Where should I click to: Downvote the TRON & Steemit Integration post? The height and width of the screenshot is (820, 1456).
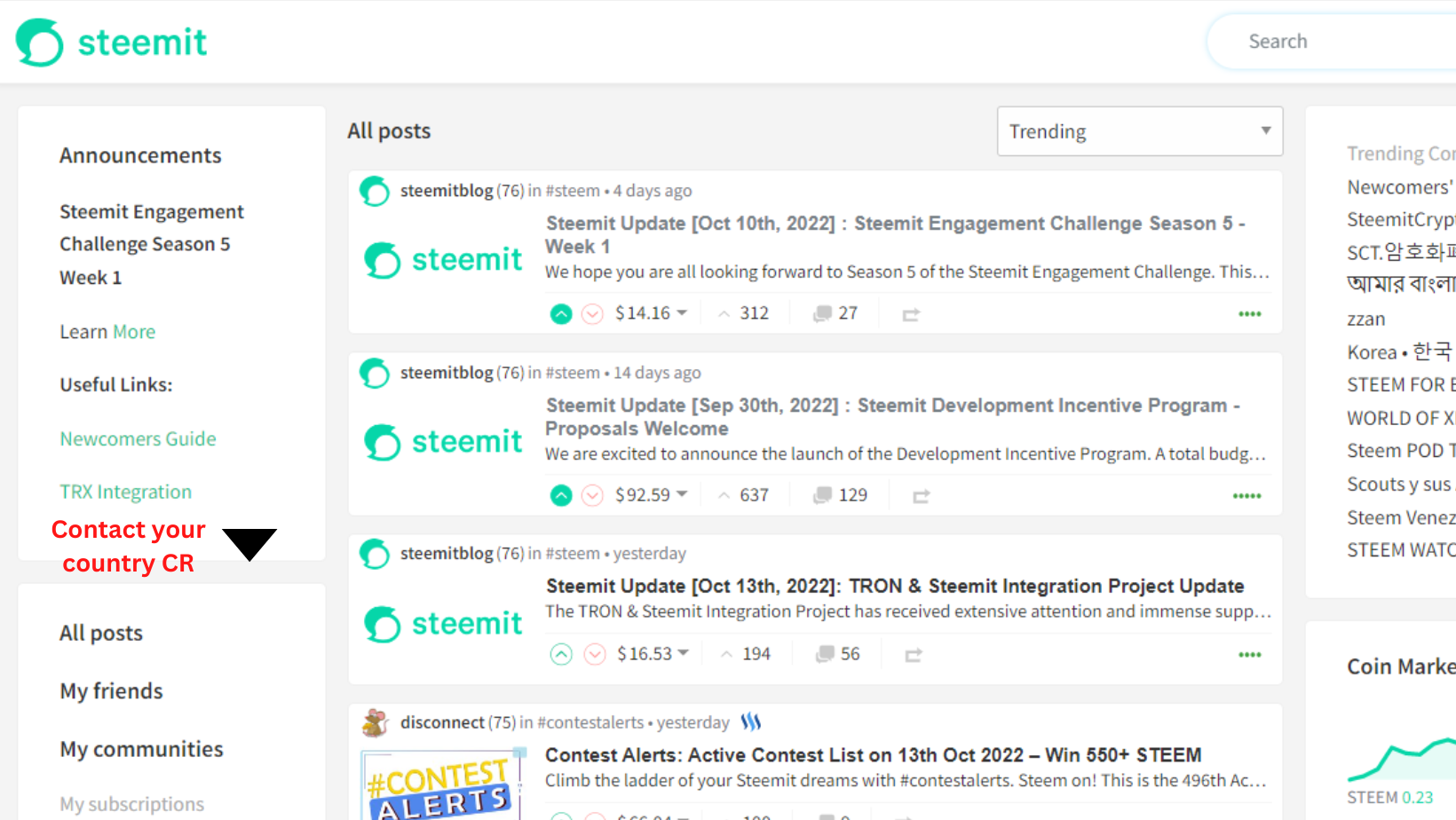[x=594, y=654]
